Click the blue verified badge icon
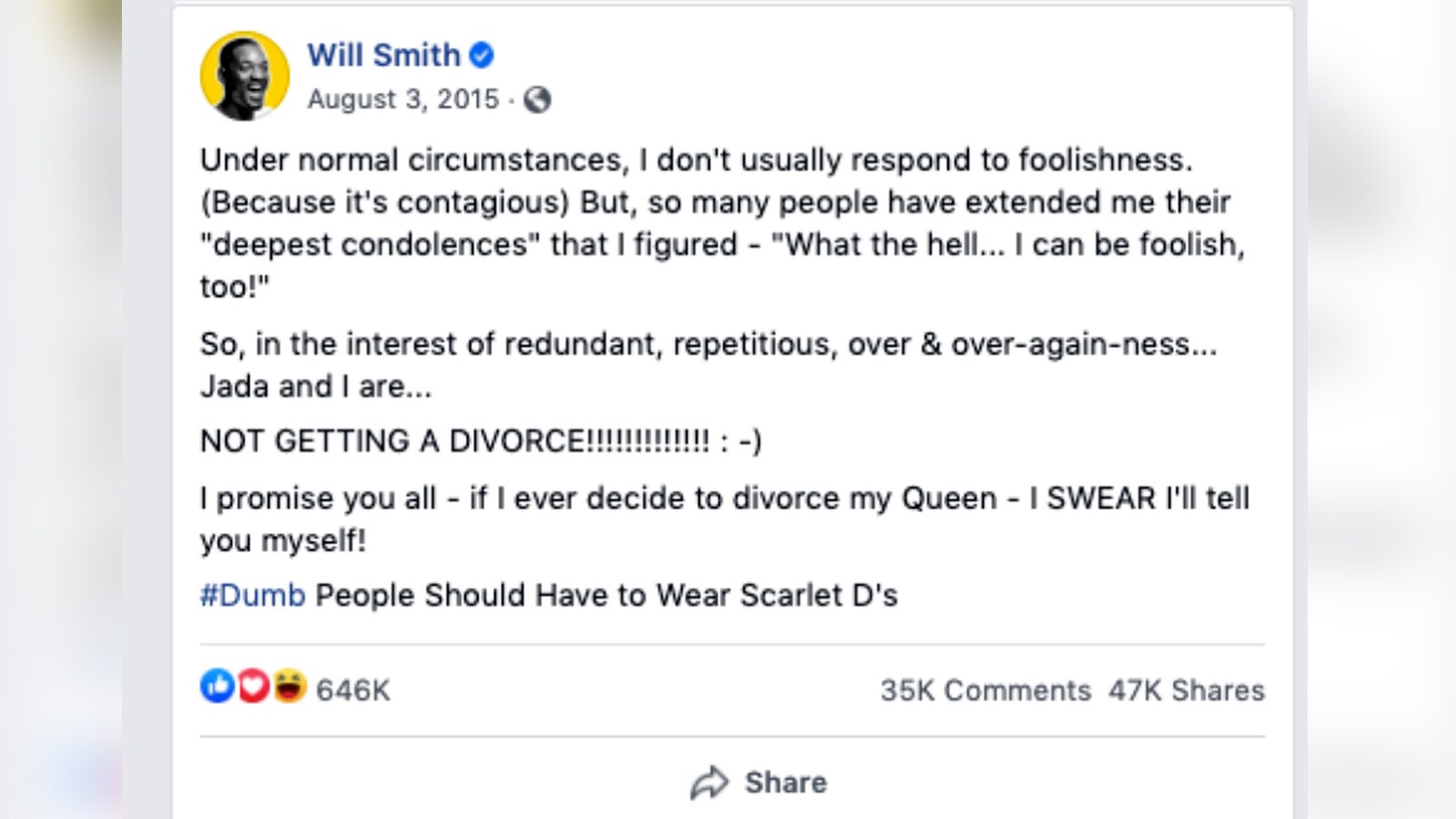 [481, 56]
